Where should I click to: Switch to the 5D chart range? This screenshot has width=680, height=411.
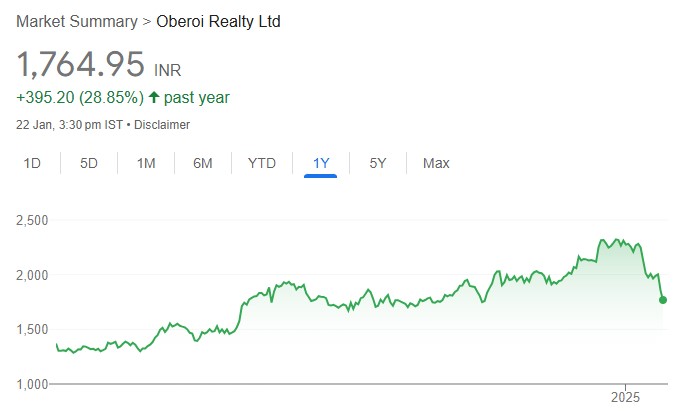click(x=89, y=163)
